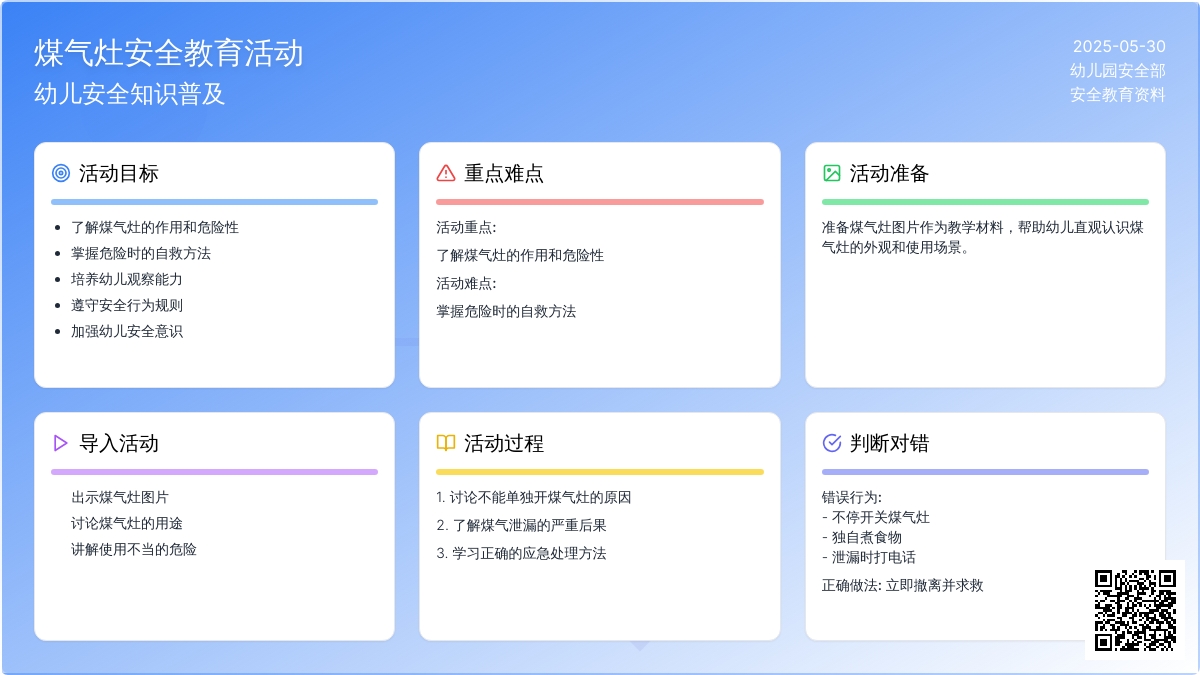
Task: Click the date 2025-05-30
Action: pyautogui.click(x=1119, y=46)
